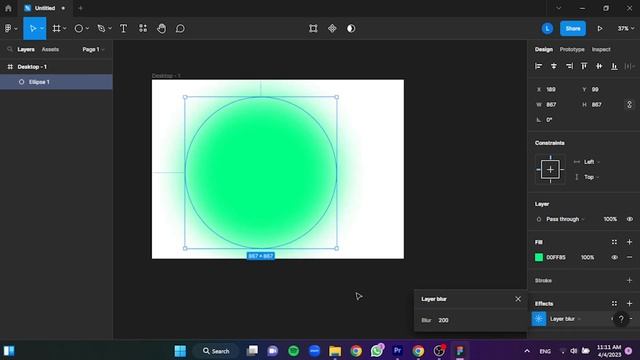Add a new effect with plus
Viewport: 640px width, 360px height.
(x=629, y=304)
